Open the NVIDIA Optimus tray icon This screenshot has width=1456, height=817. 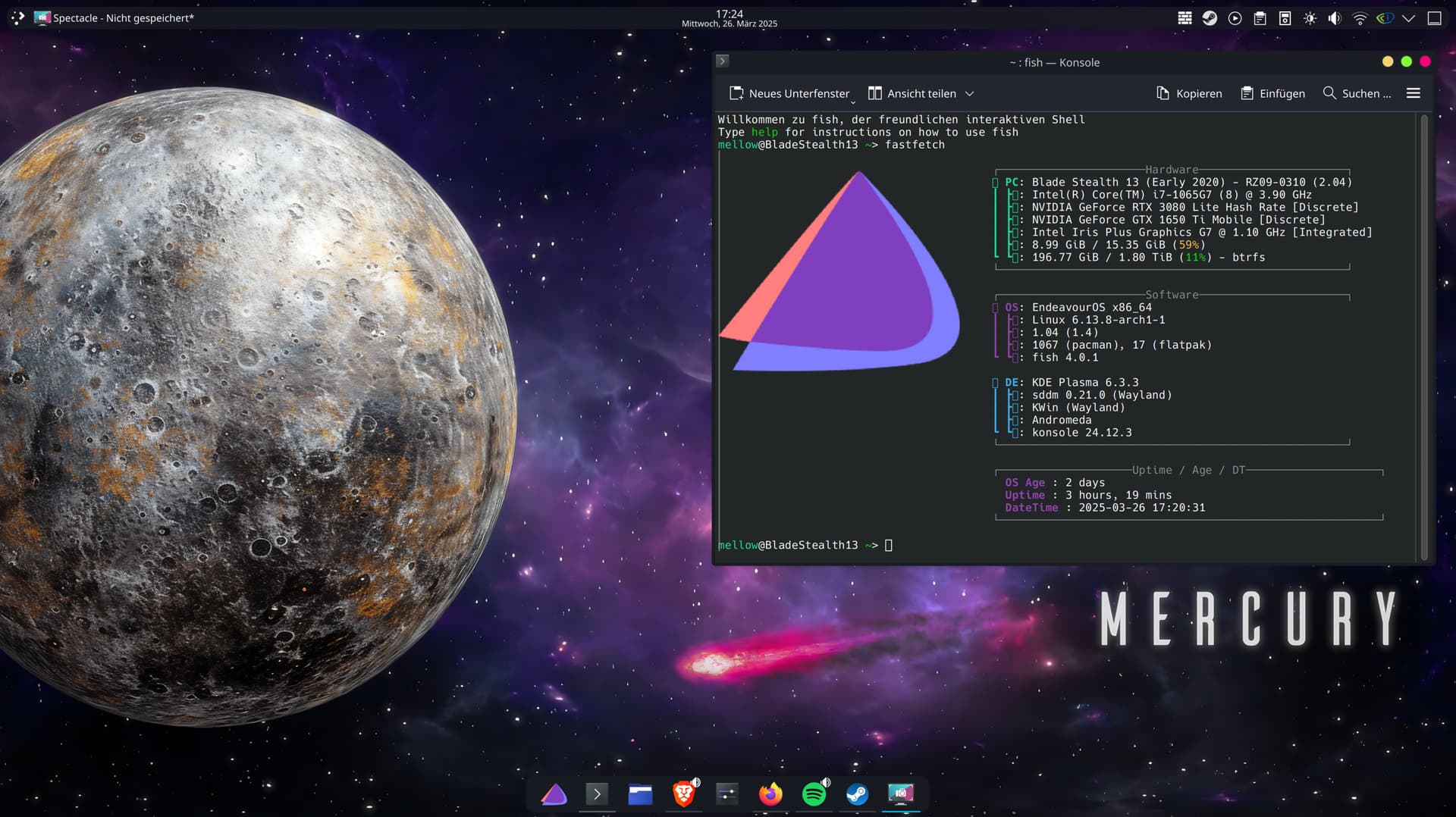(x=1385, y=18)
